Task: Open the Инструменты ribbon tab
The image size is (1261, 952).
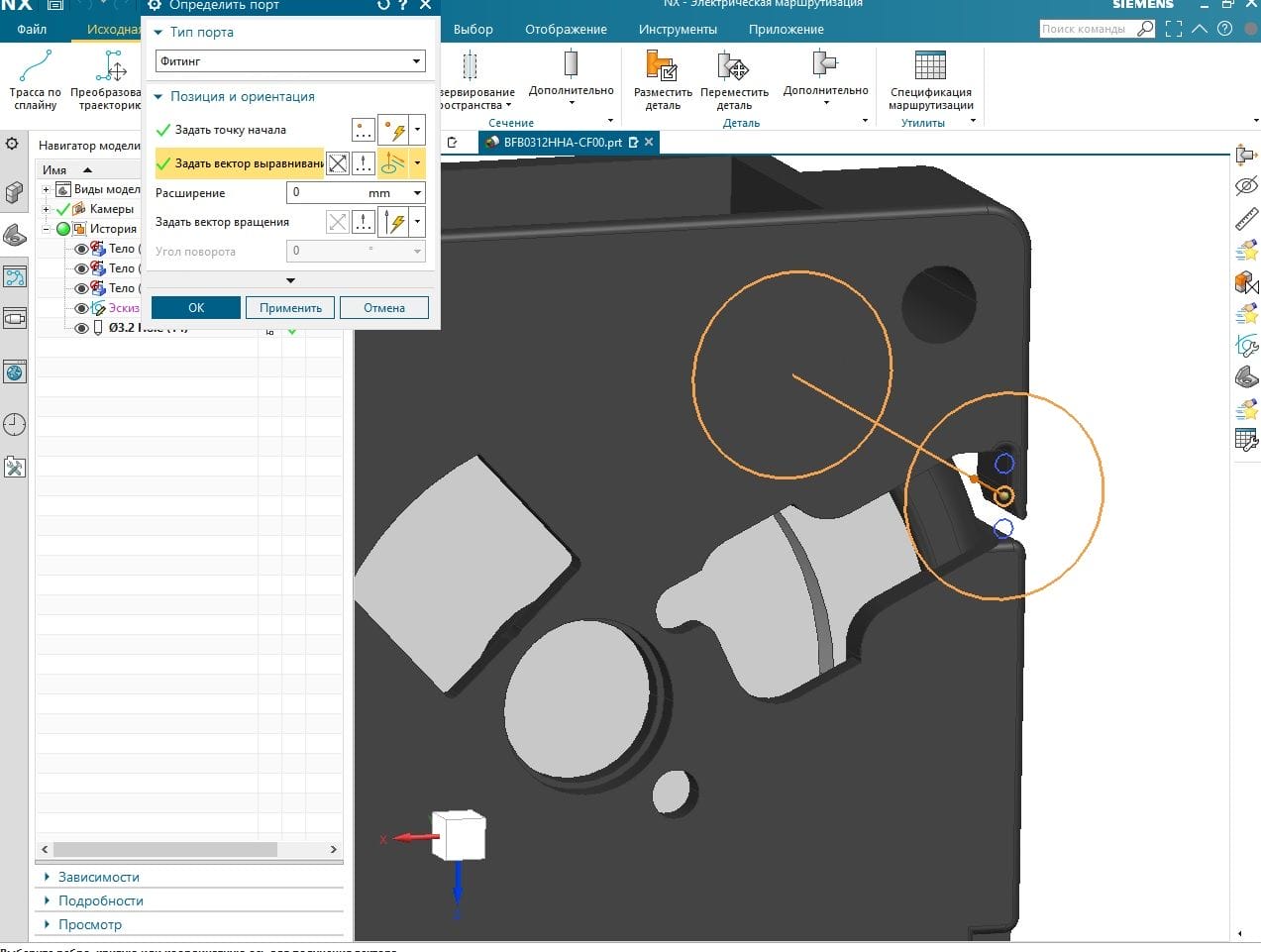Action: [x=678, y=29]
